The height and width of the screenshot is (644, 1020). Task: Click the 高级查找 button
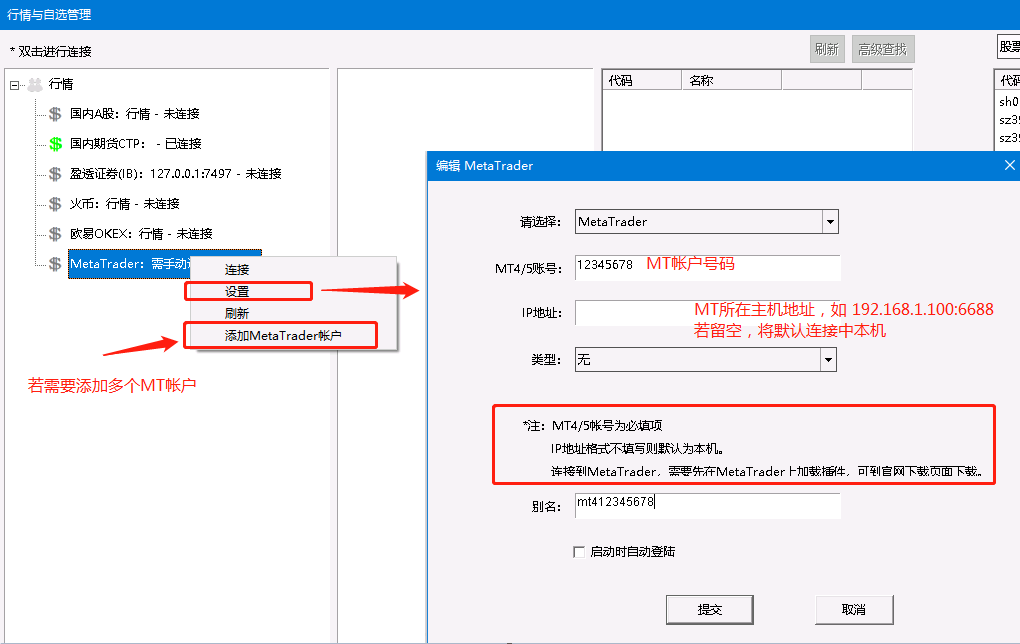883,49
